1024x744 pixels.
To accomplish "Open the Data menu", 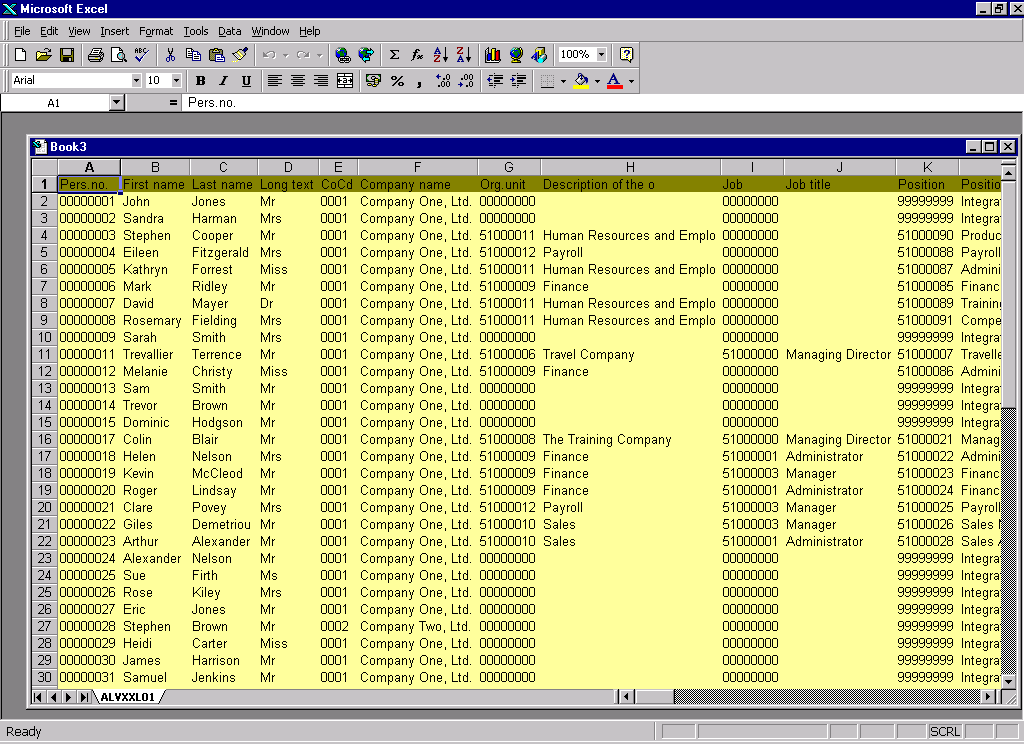I will pyautogui.click(x=229, y=31).
